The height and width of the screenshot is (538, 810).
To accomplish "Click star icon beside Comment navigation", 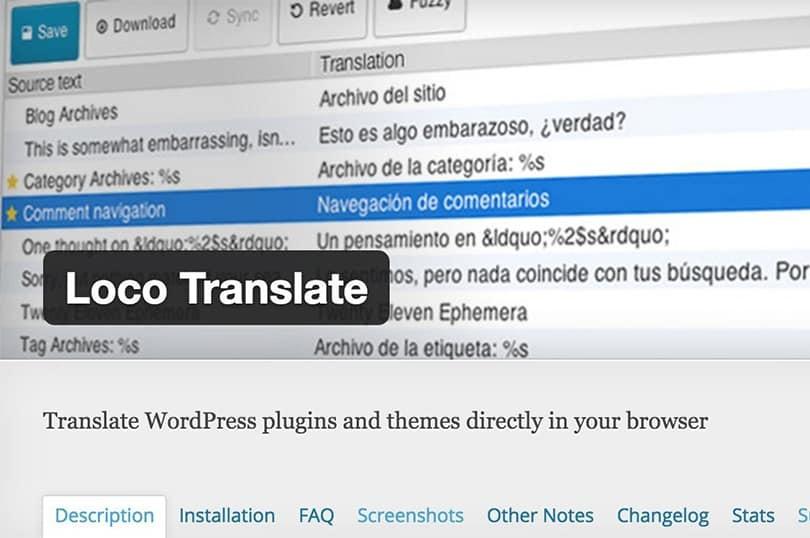I will point(11,213).
